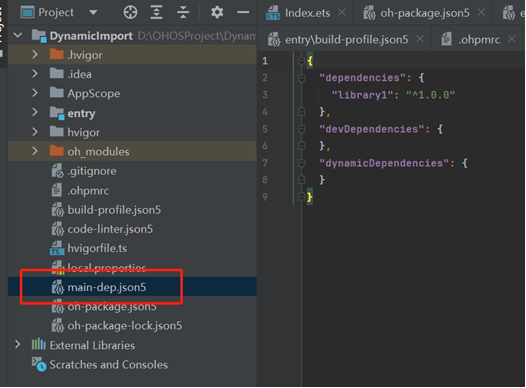Viewport: 526px width, 388px height.
Task: Switch to the .ohpmrc editor tab
Action: point(479,40)
